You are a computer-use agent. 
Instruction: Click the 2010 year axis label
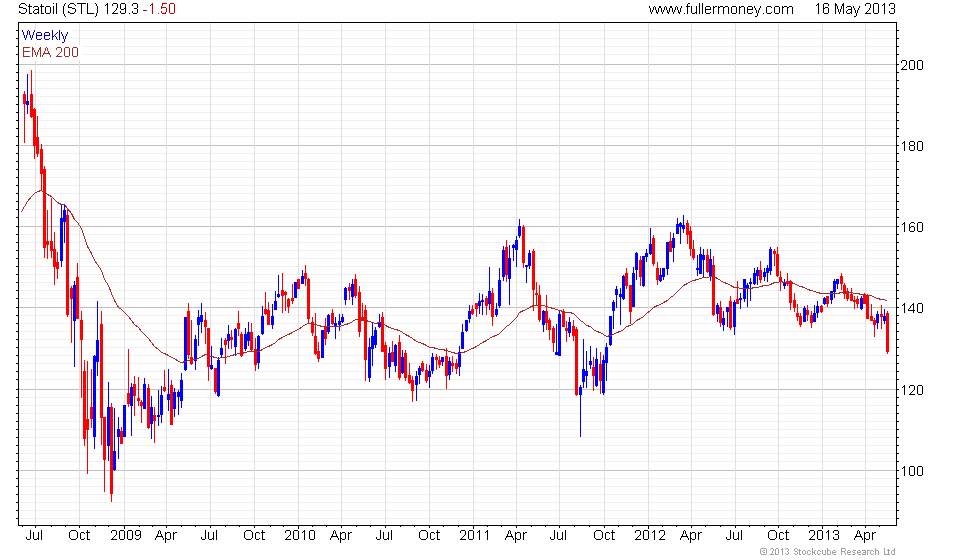299,536
